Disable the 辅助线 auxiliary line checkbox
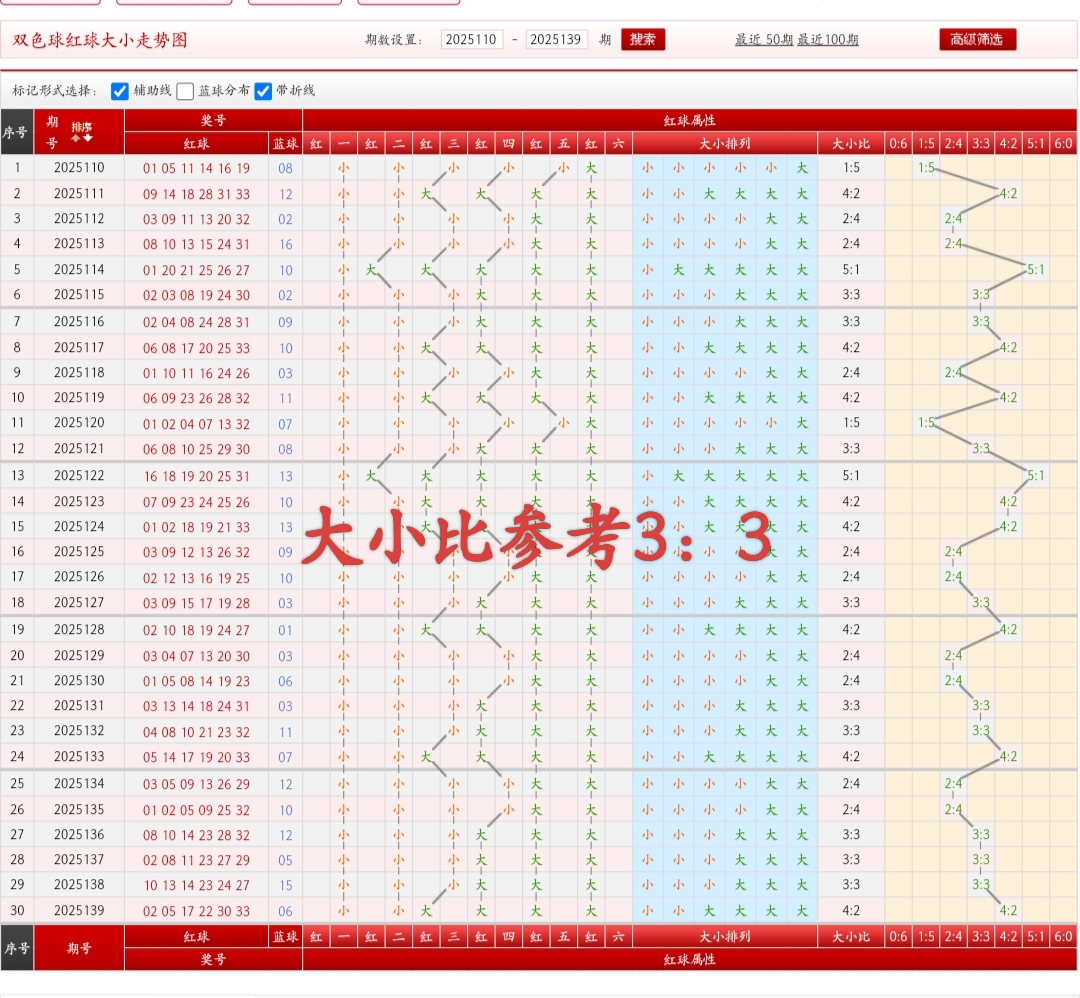 pos(120,92)
